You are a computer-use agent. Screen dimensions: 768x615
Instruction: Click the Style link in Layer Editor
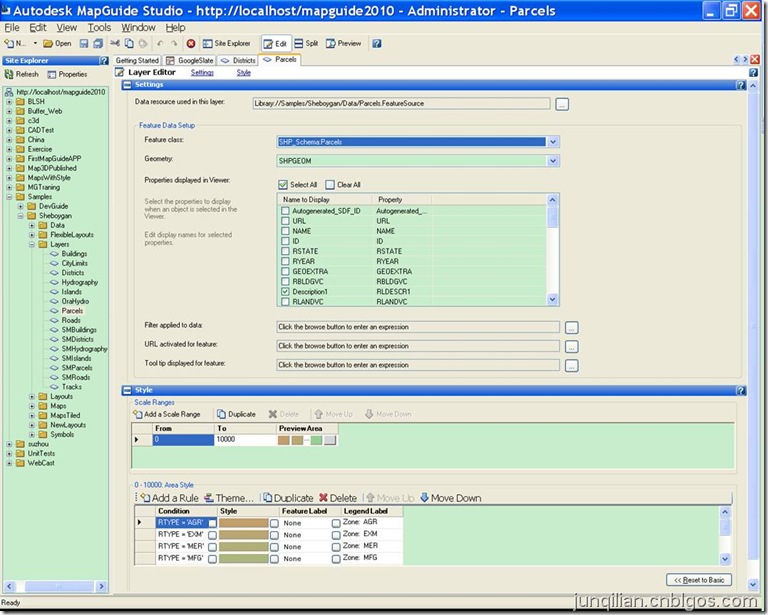tap(243, 73)
